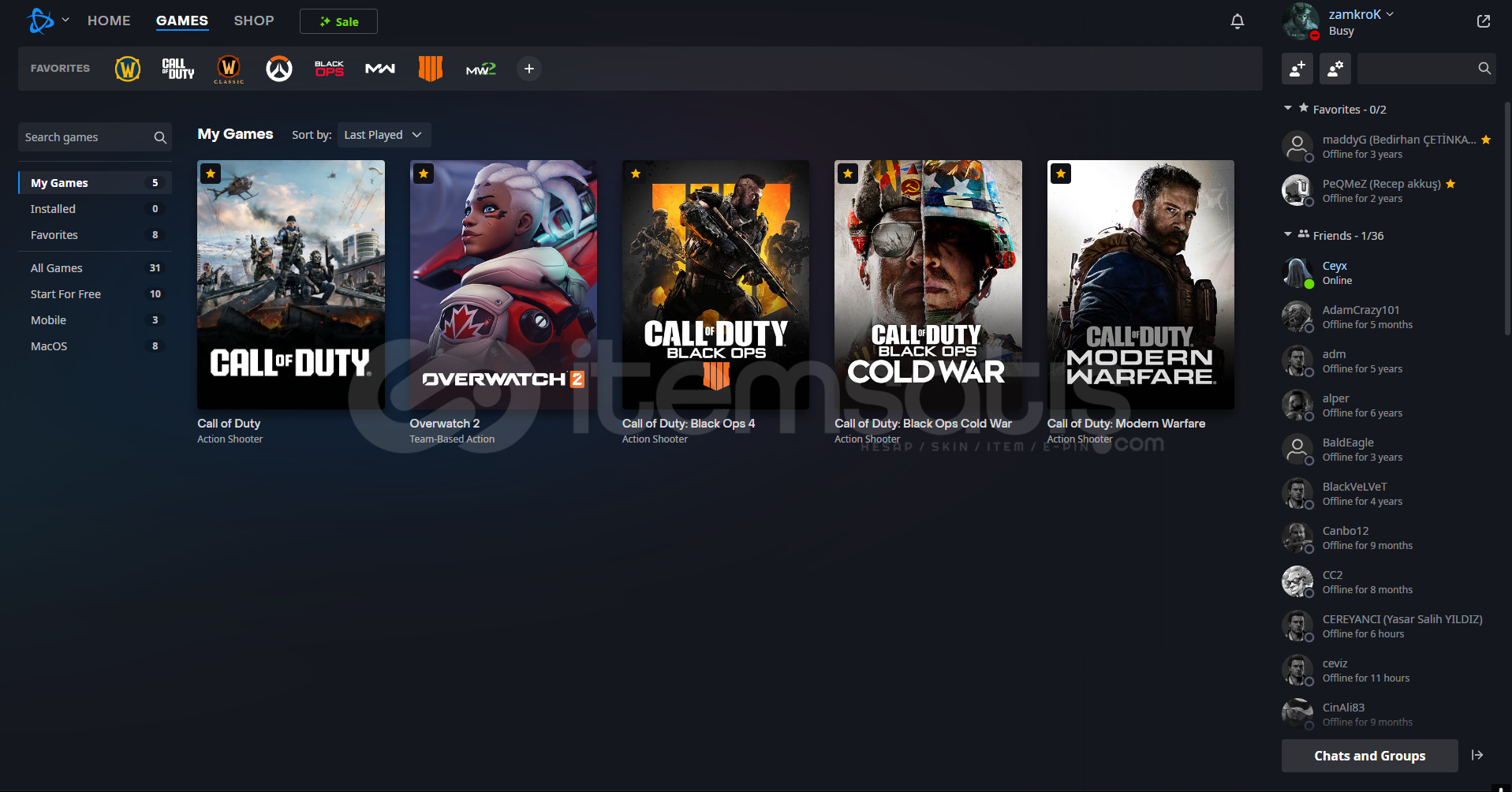
Task: Collapse the Friends 1/36 group
Action: click(1288, 234)
